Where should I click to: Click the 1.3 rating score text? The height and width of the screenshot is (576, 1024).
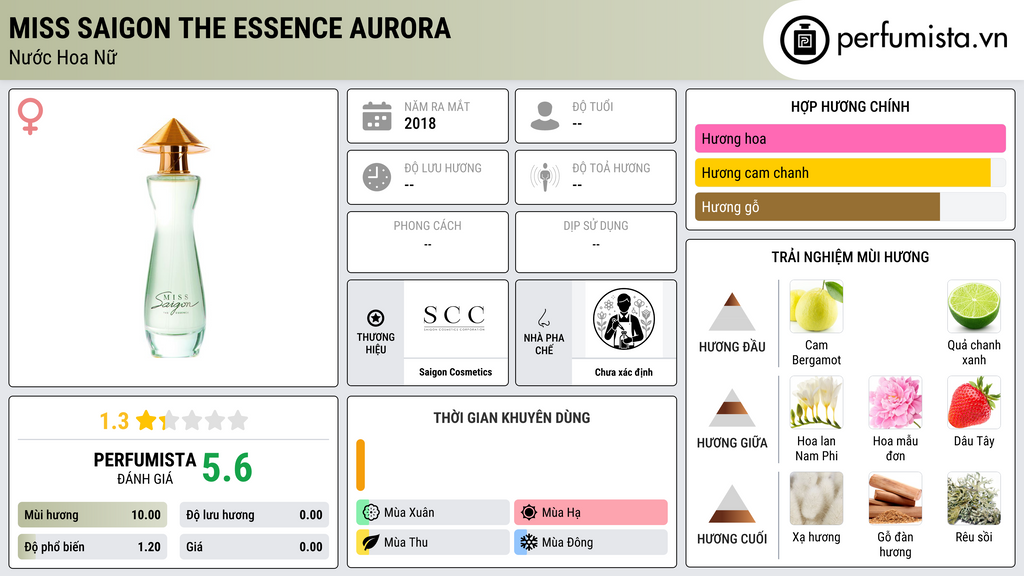114,421
